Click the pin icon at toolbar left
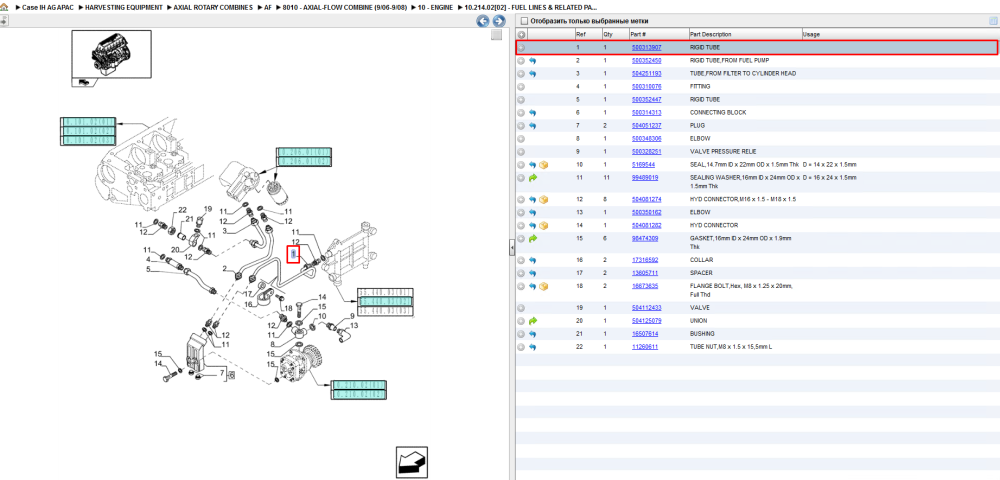Viewport: 1000px width, 480px height. tap(4, 21)
